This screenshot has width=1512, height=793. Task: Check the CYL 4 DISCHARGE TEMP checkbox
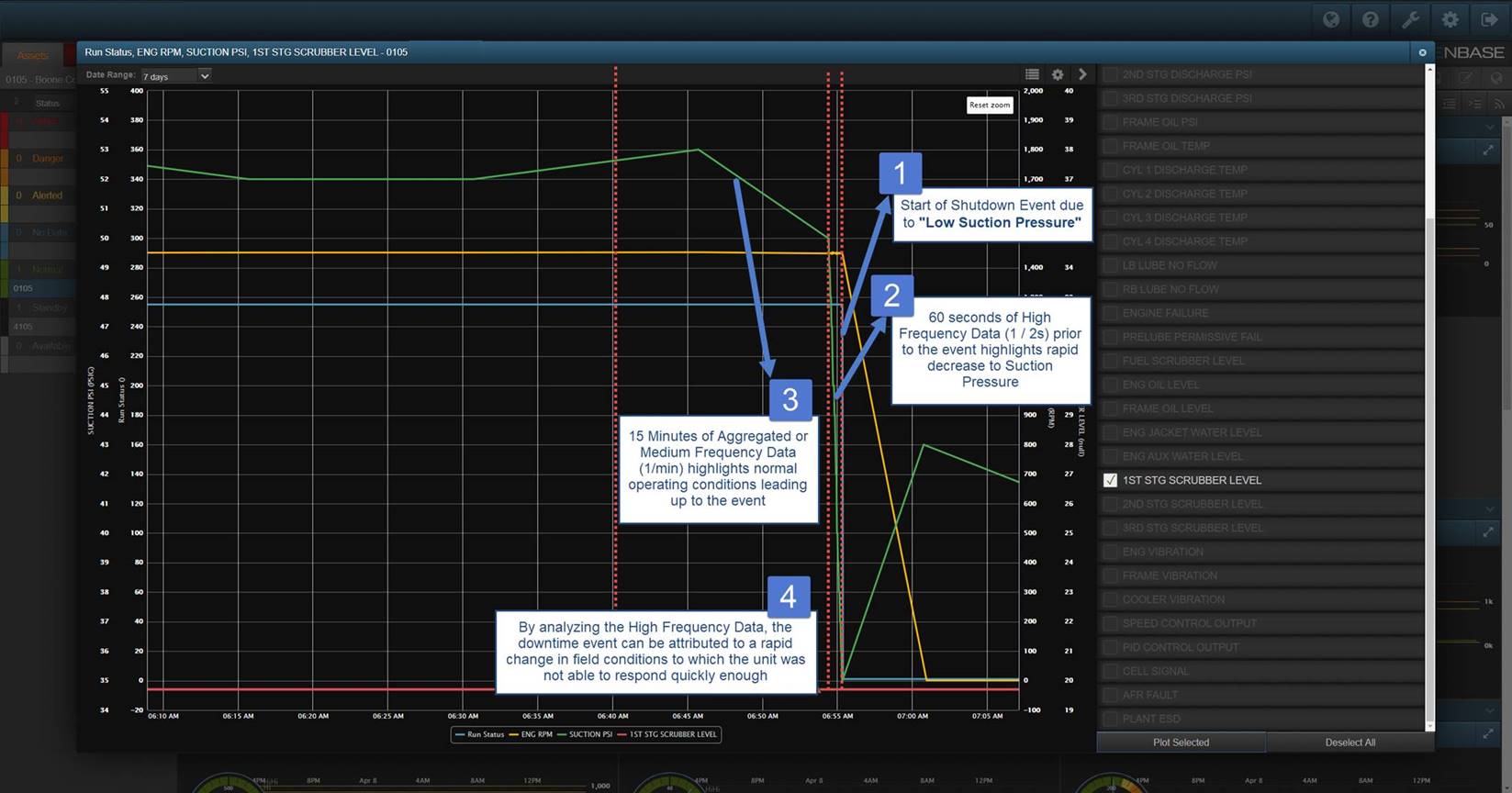click(1110, 241)
